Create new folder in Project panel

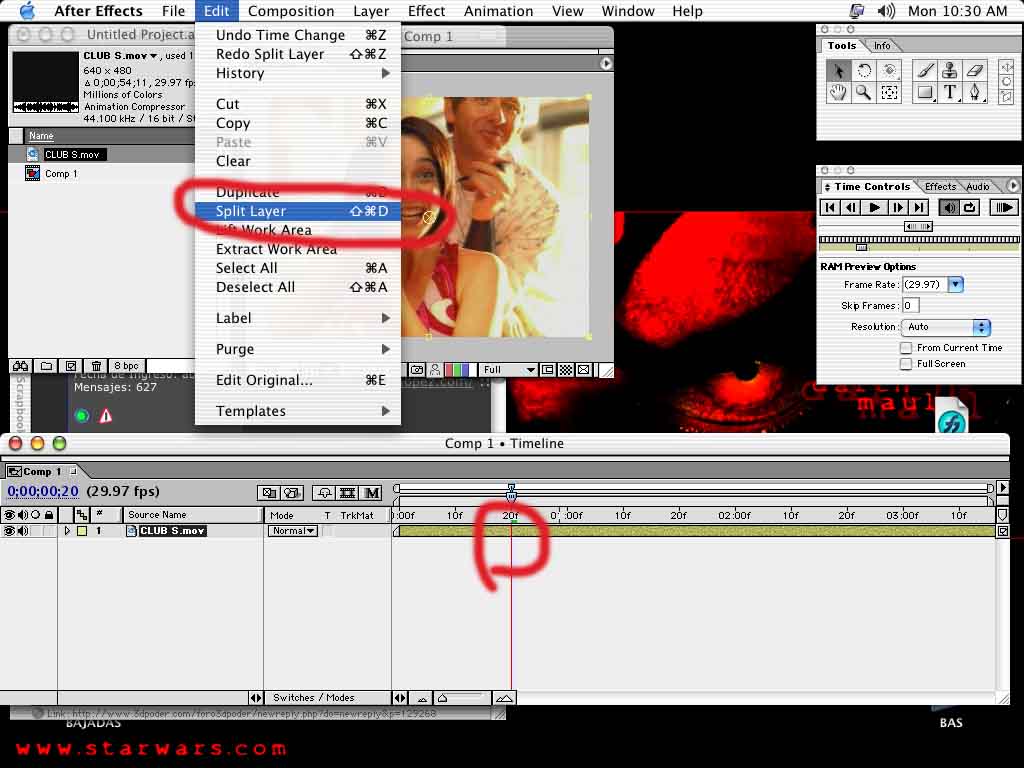pyautogui.click(x=46, y=366)
